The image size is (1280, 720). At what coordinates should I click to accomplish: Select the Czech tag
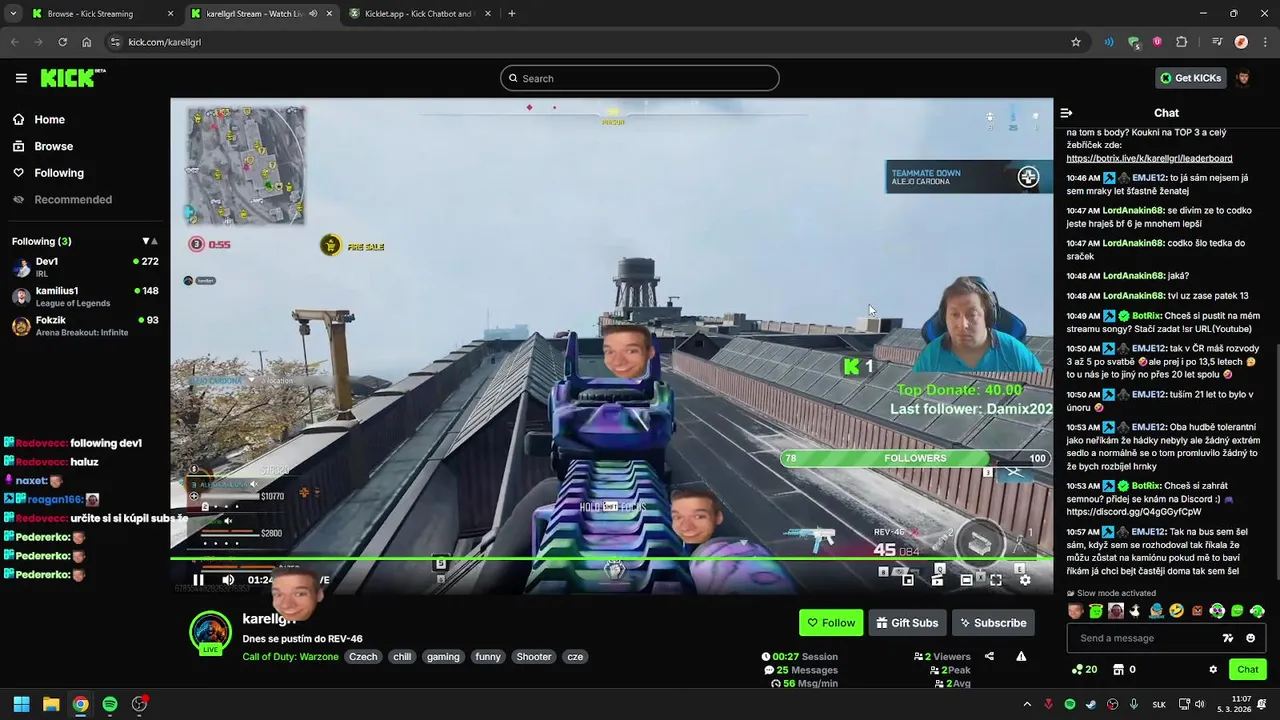(x=363, y=657)
